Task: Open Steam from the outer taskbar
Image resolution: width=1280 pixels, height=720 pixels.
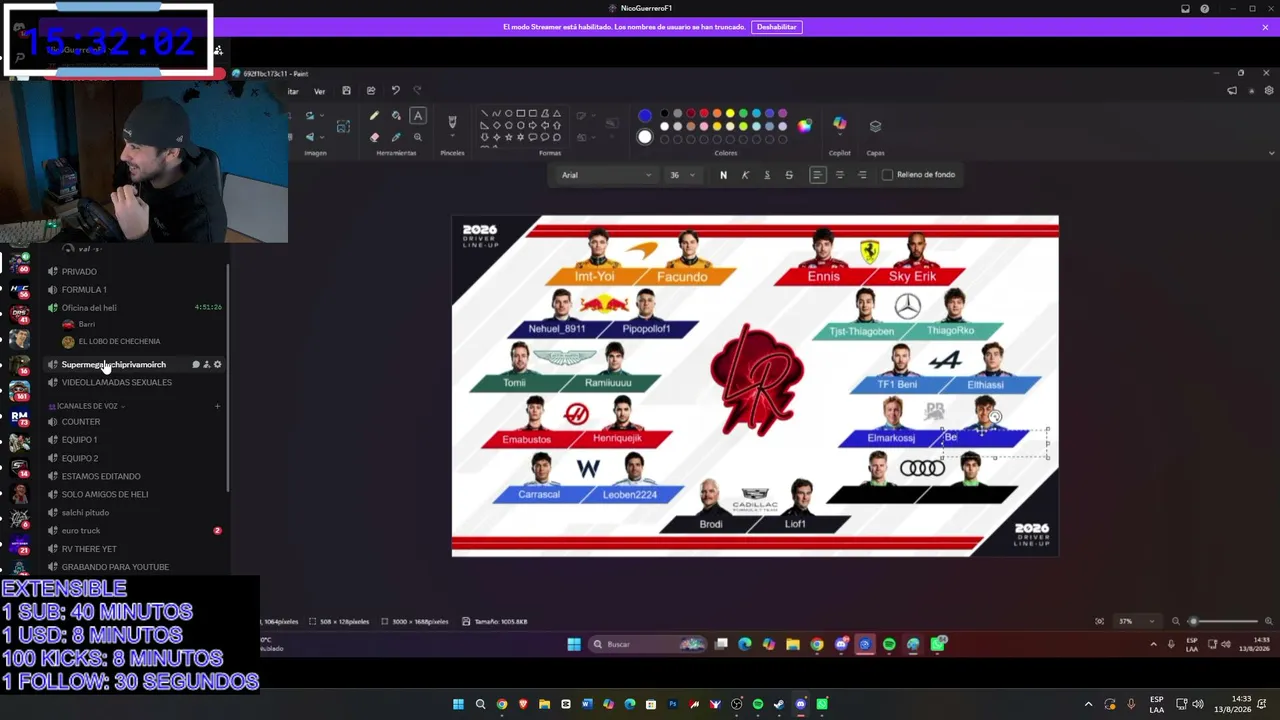Action: click(x=779, y=704)
